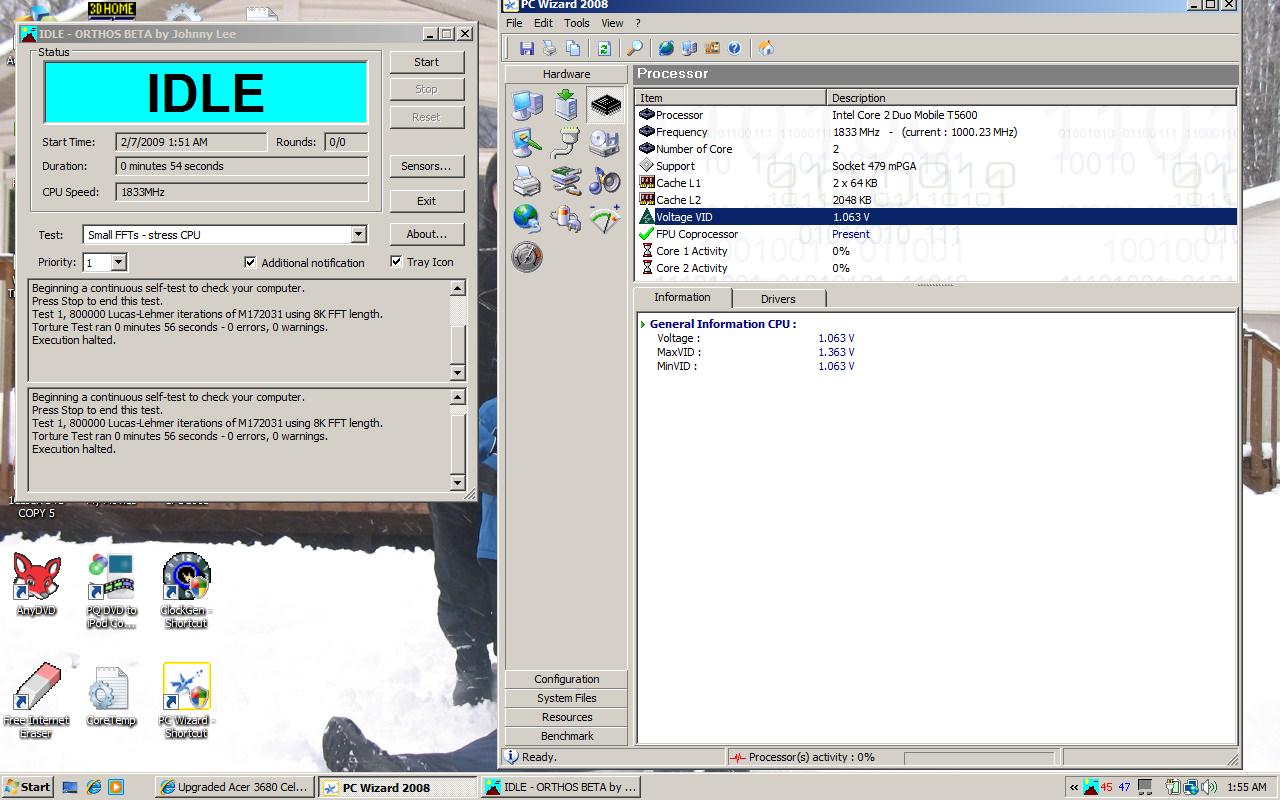
Task: Select the Frequency row in Processor list
Action: pyautogui.click(x=936, y=132)
